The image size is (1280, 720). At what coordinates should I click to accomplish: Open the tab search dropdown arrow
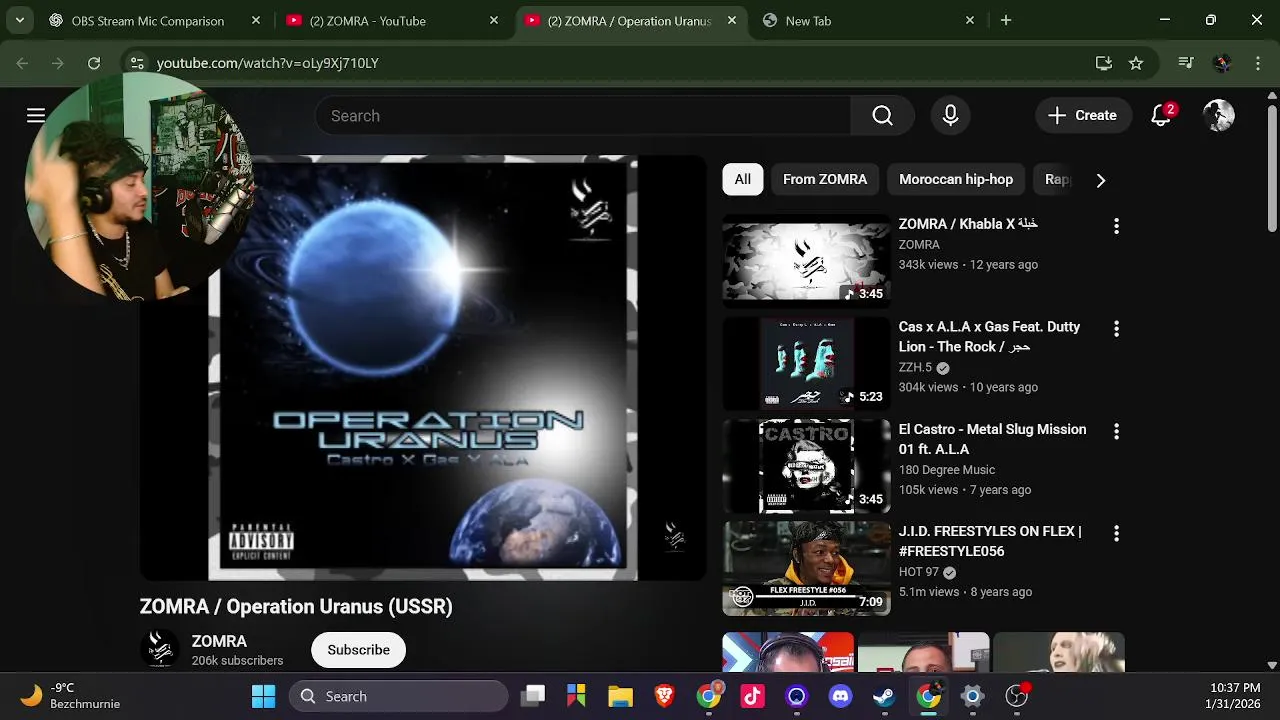(x=20, y=20)
